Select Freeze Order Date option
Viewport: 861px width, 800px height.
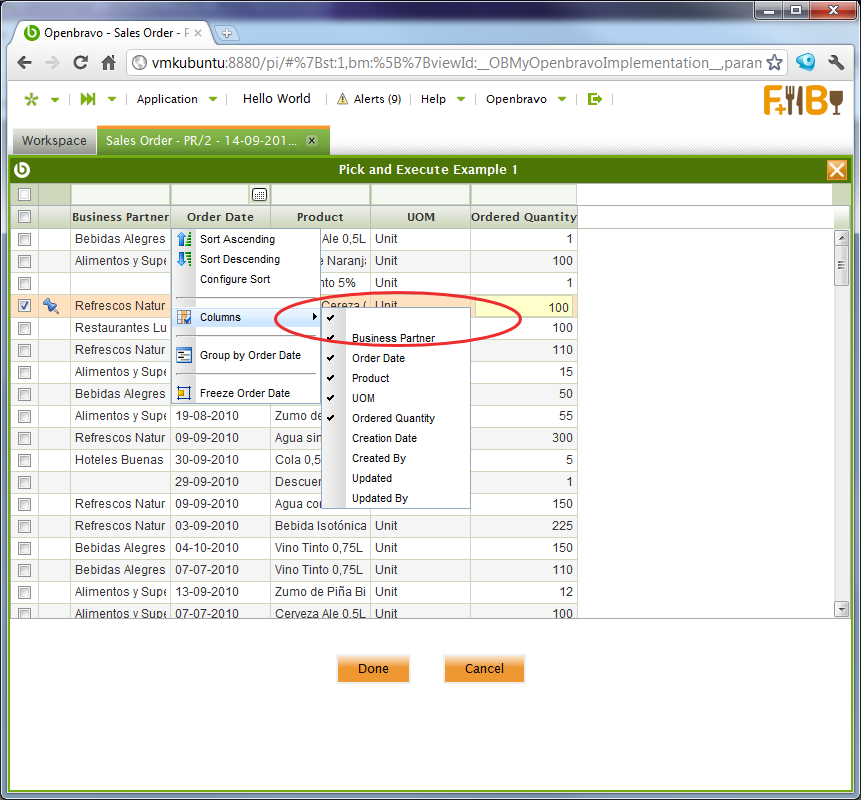(x=245, y=393)
